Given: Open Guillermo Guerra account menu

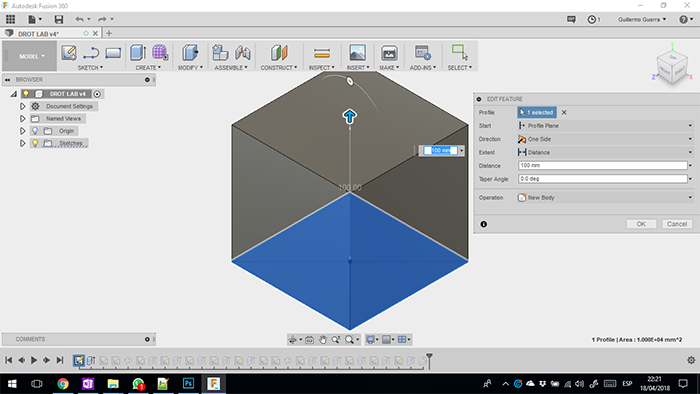Looking at the screenshot, I should coord(642,19).
